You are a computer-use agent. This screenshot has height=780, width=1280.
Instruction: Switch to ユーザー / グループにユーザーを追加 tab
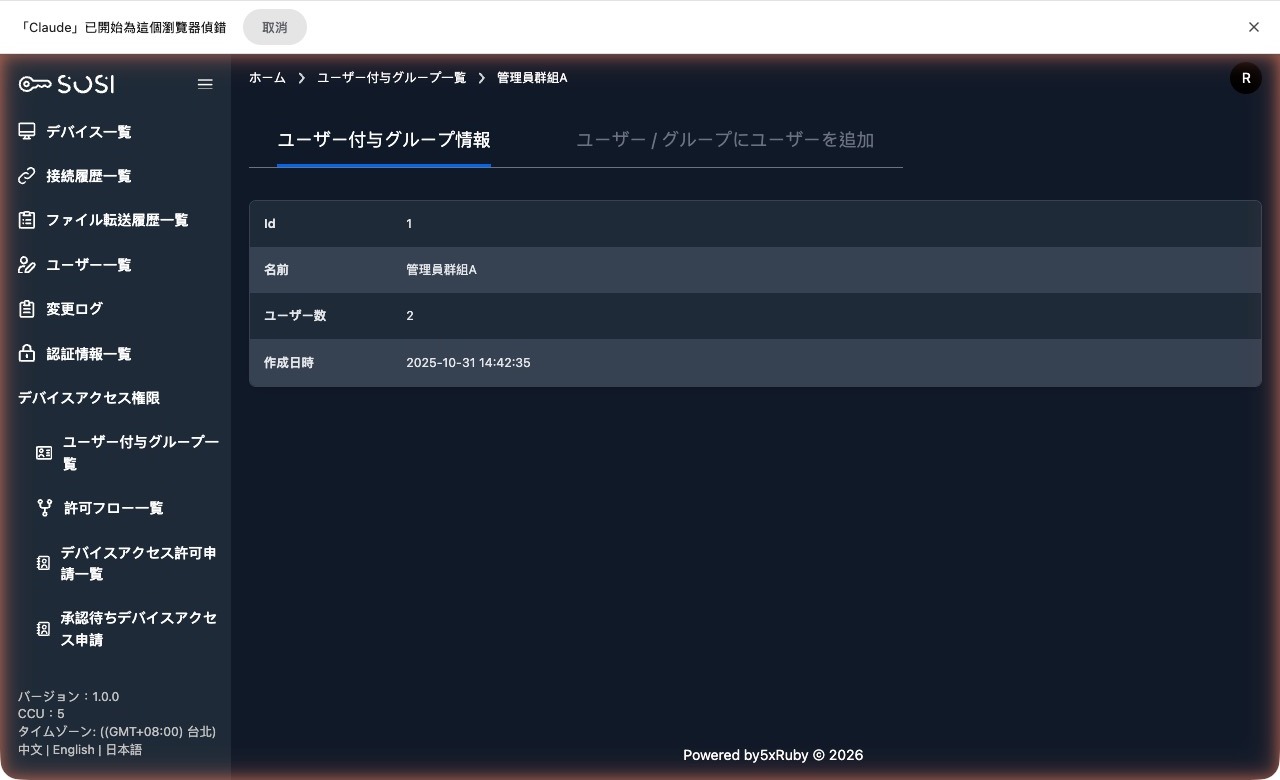724,140
